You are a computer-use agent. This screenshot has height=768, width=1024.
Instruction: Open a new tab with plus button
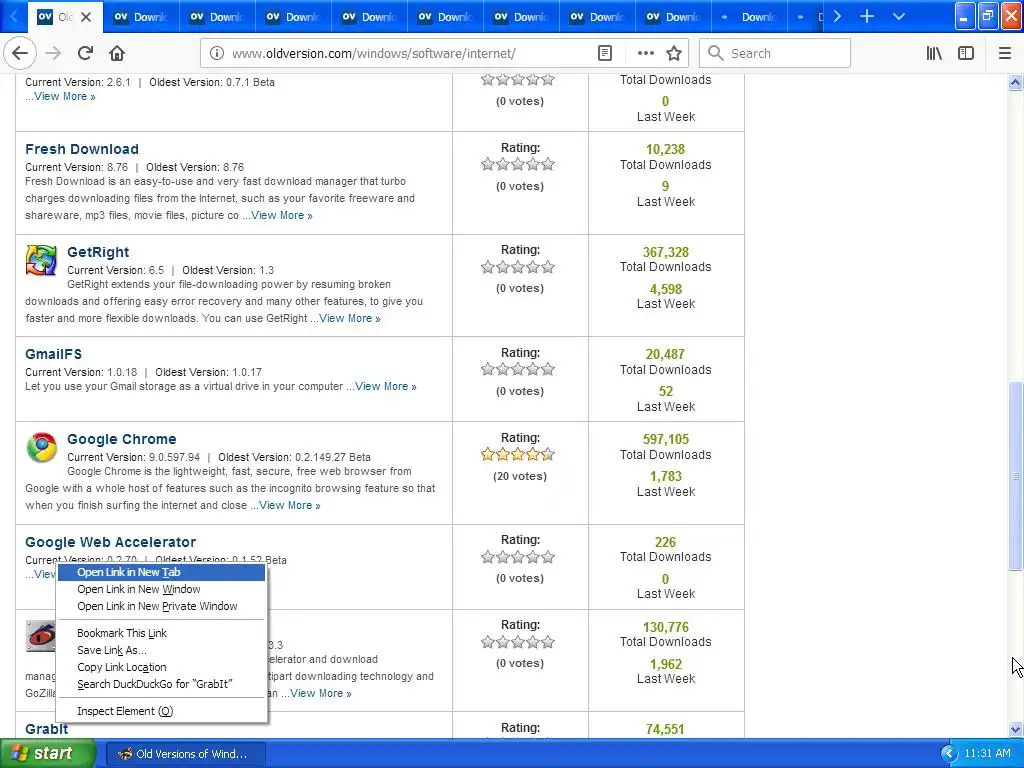point(867,16)
